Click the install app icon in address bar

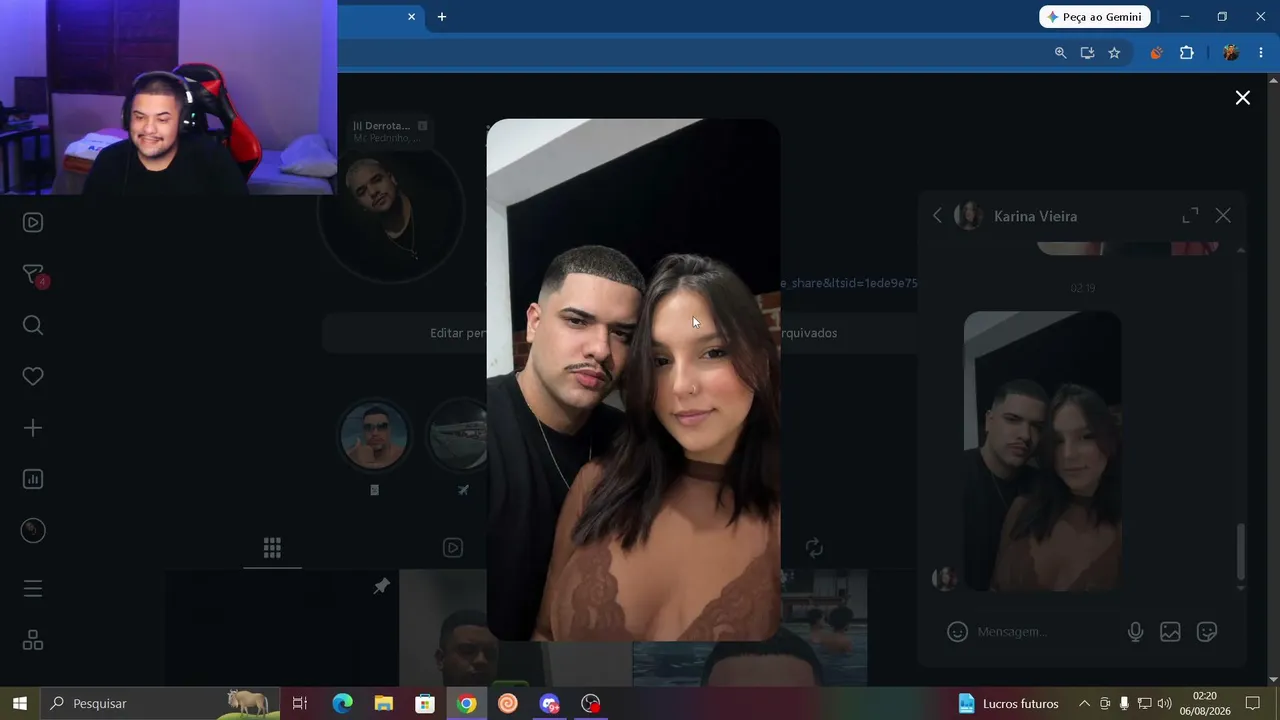click(x=1087, y=53)
